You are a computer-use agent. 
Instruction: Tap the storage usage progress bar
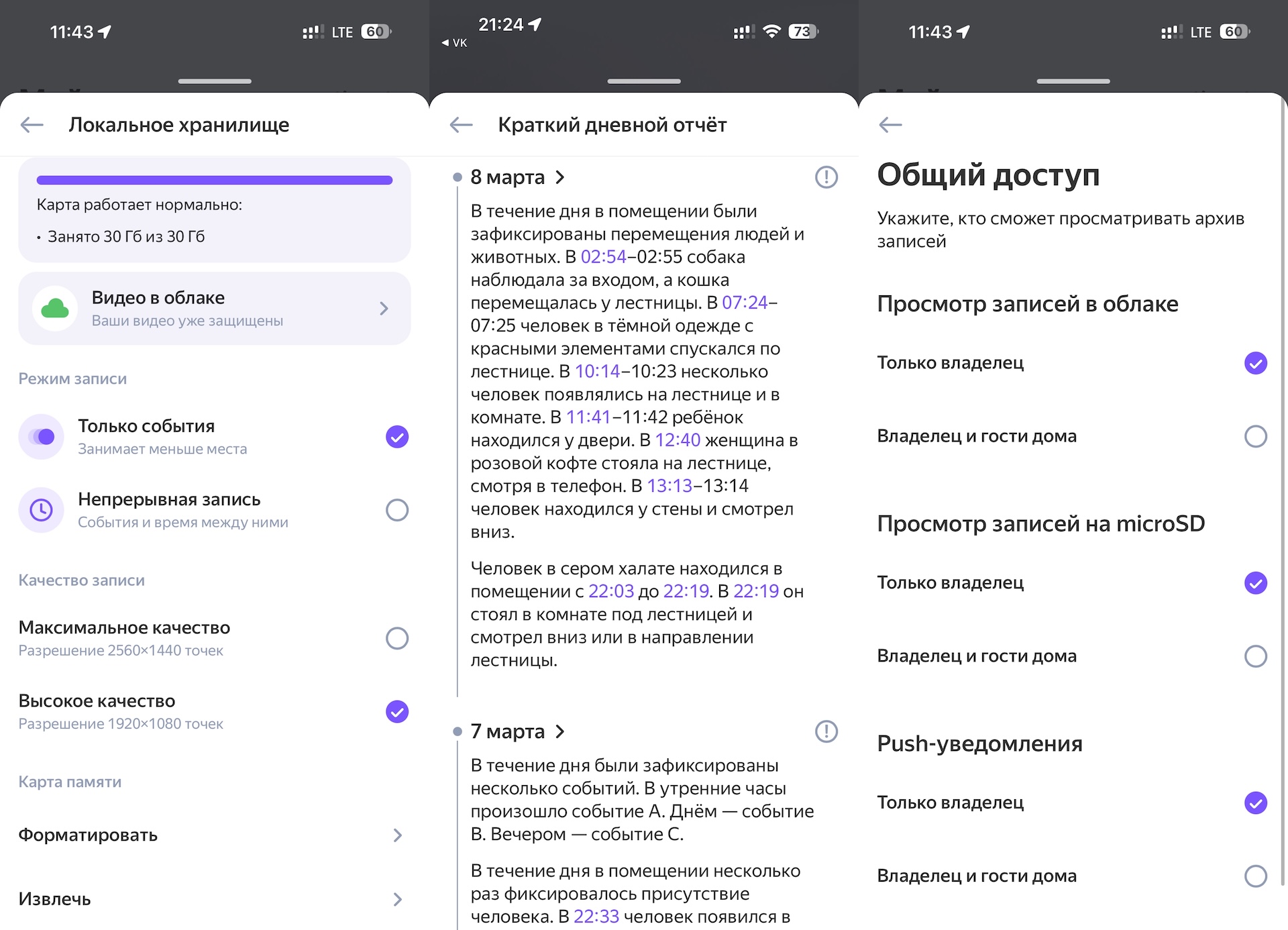point(215,180)
